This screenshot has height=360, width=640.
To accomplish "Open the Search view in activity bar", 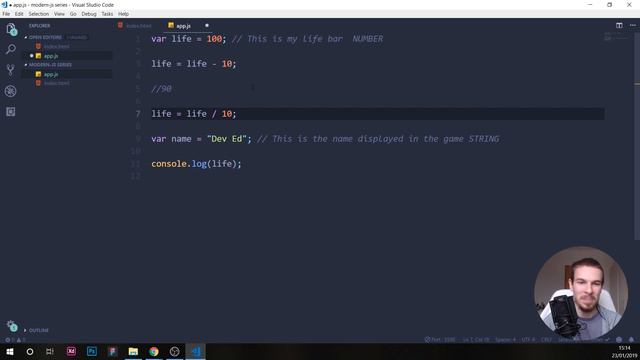I will 11,49.
